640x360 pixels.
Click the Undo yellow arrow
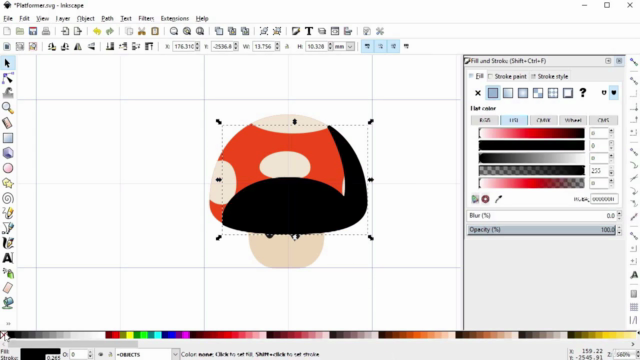coord(97,31)
